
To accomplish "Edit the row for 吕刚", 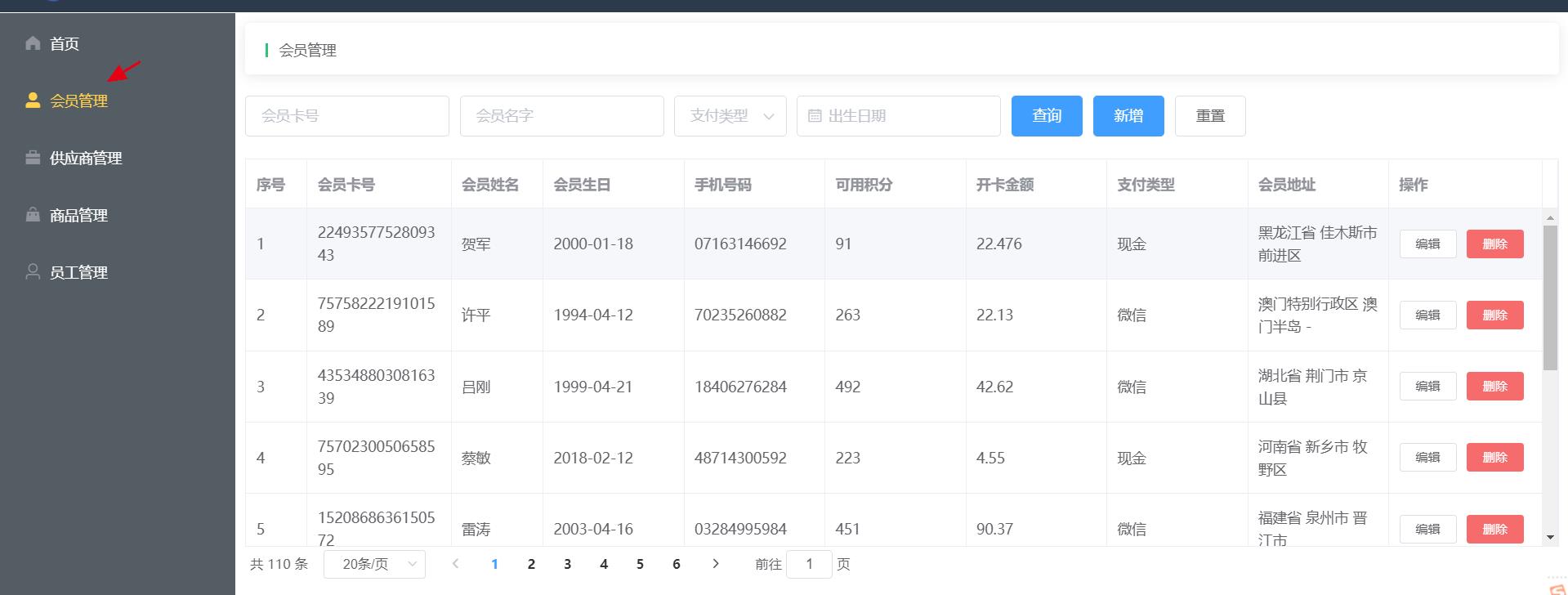I will pyautogui.click(x=1427, y=386).
